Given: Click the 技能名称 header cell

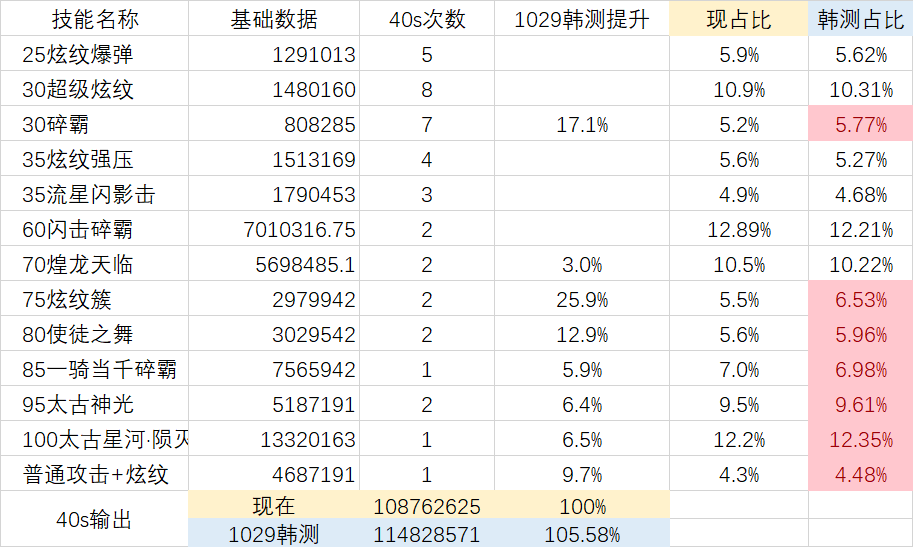Looking at the screenshot, I should click(93, 19).
